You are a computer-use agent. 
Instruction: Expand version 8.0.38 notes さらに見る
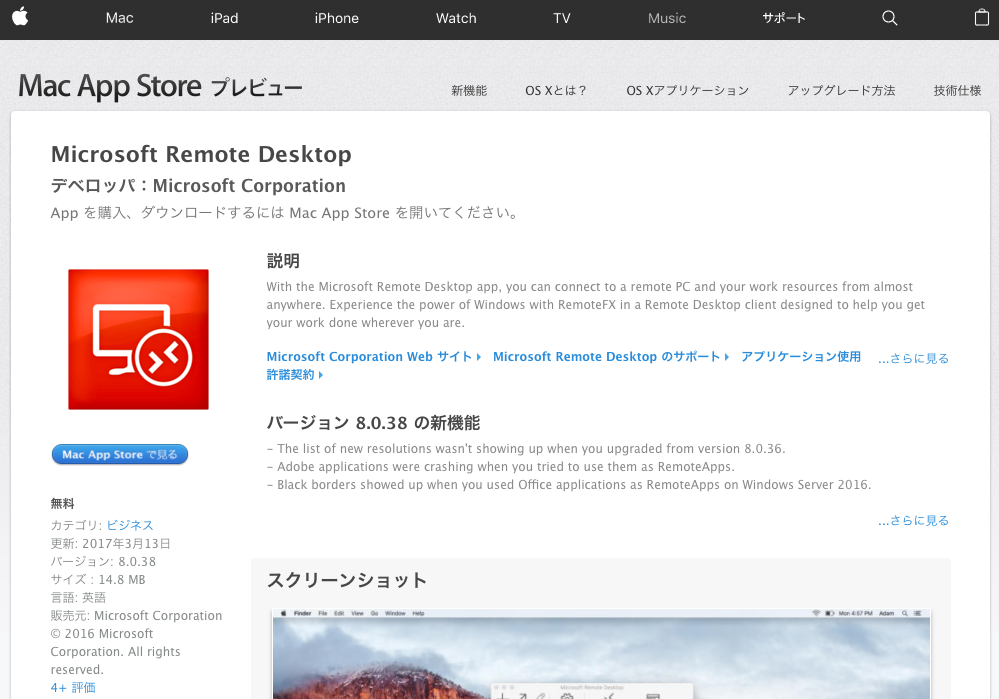click(914, 521)
